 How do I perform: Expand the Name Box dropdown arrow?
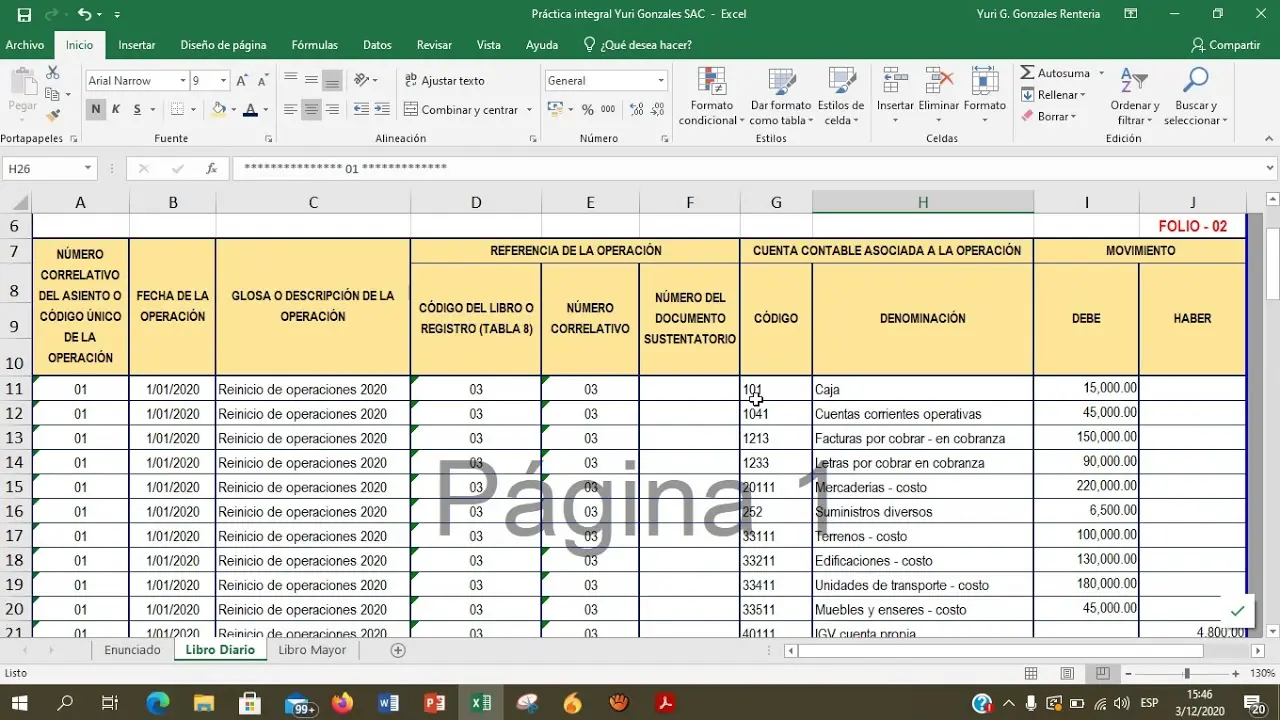click(88, 169)
